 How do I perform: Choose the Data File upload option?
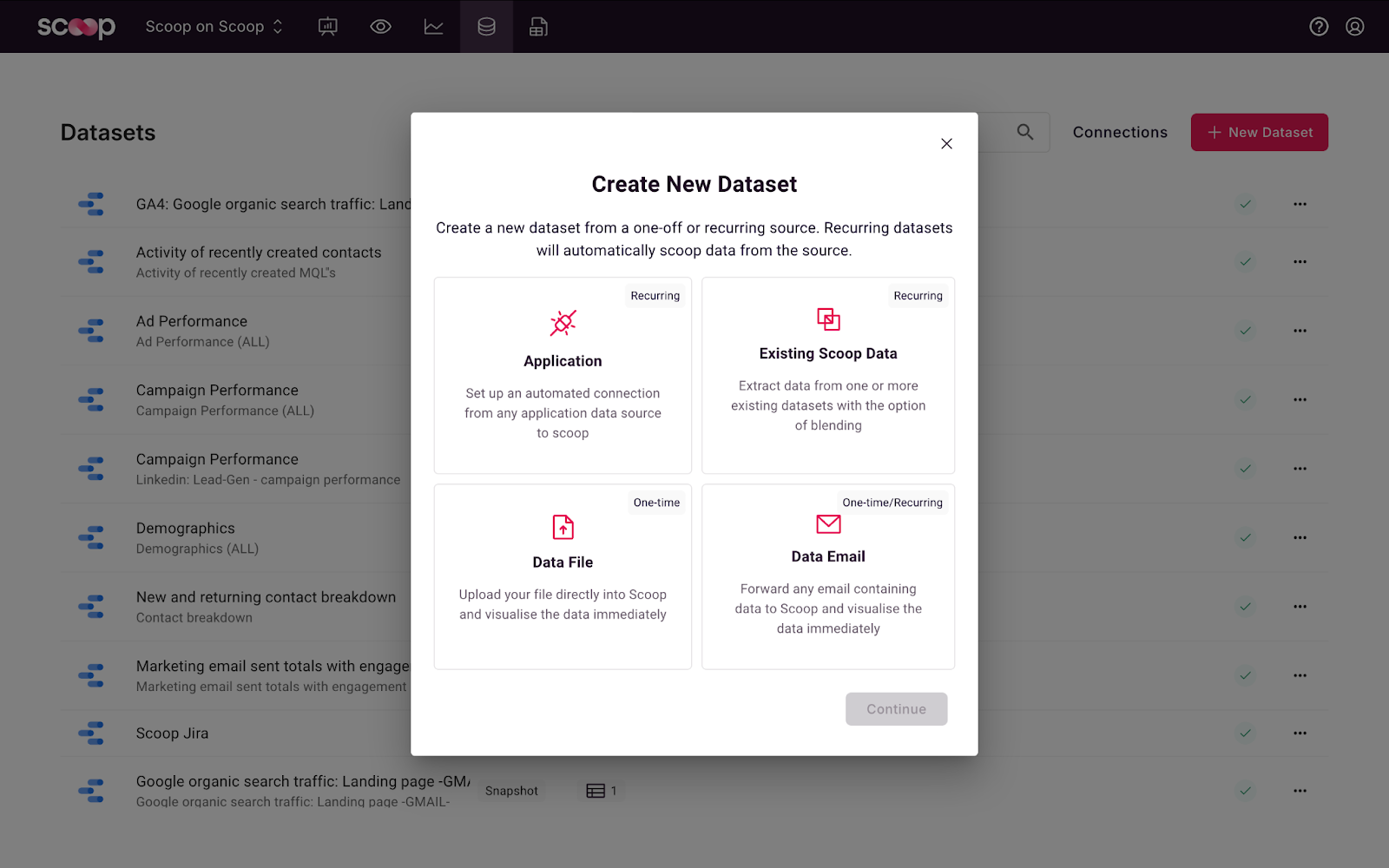563,576
